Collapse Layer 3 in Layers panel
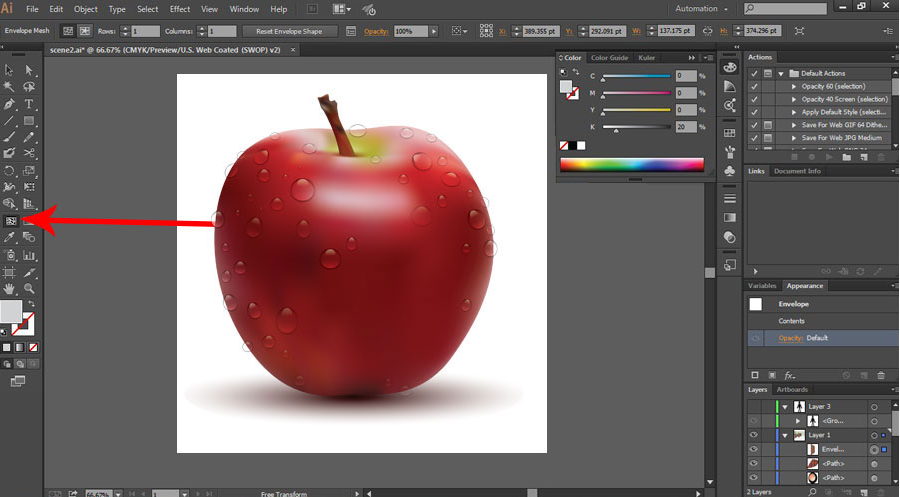 coord(785,407)
